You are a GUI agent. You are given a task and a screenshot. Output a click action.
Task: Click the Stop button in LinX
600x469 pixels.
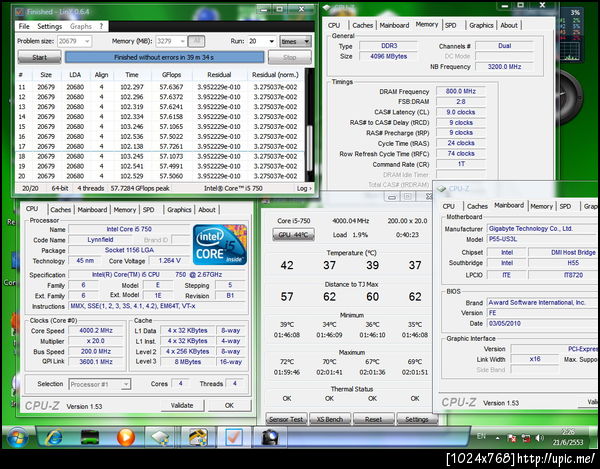(x=290, y=57)
